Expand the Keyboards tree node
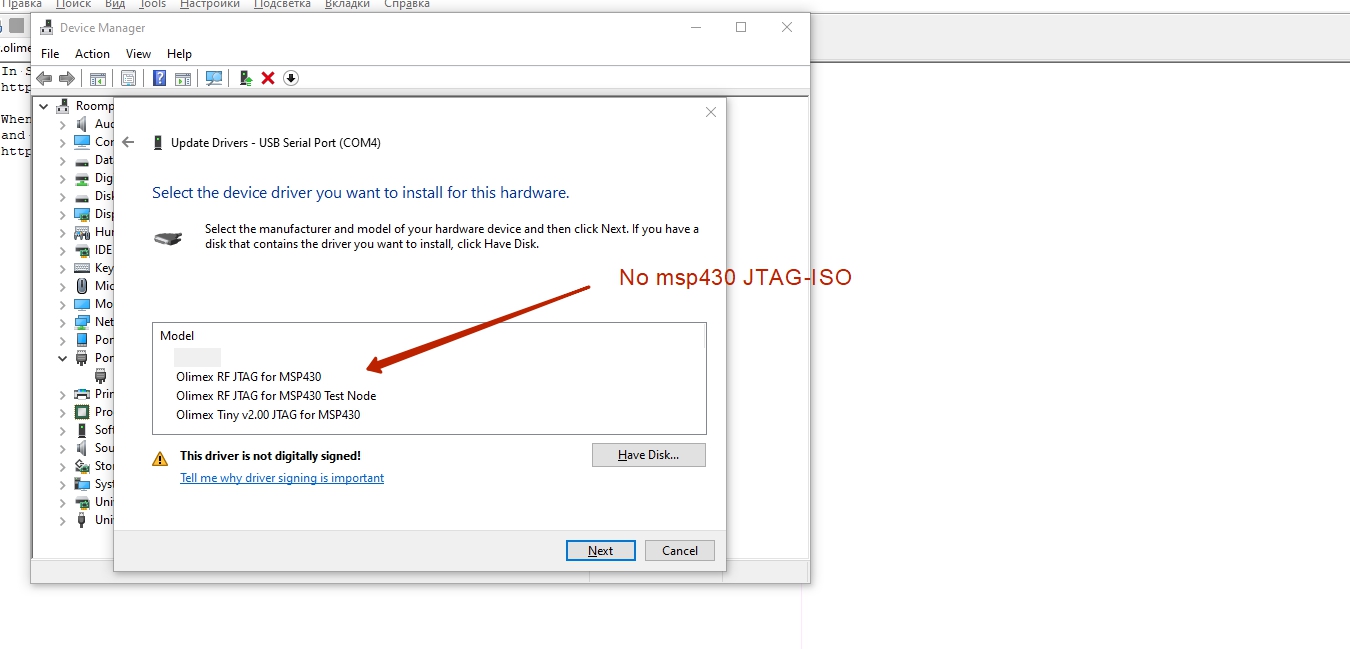Viewport: 1350px width, 649px height. pos(63,268)
